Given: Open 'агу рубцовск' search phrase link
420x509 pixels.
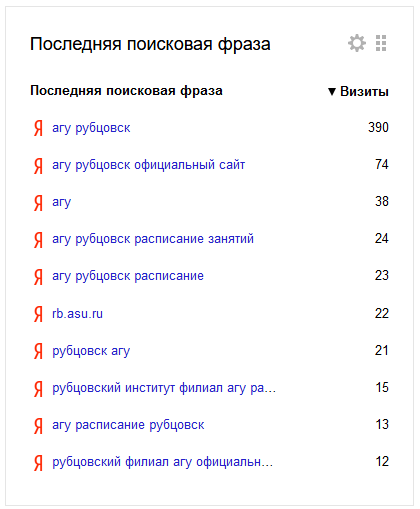Looking at the screenshot, I should pyautogui.click(x=91, y=128).
